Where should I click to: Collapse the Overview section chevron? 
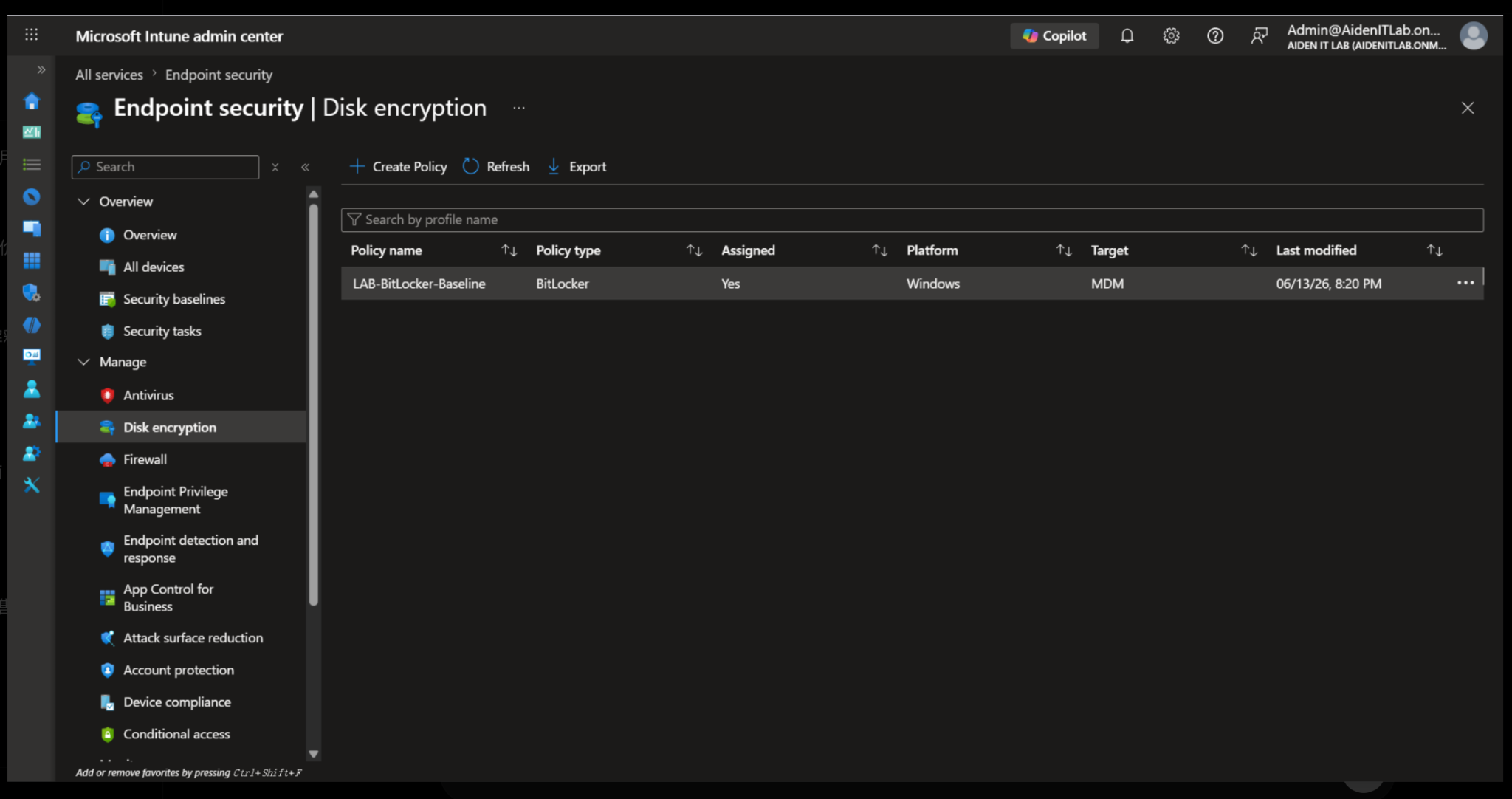(83, 201)
